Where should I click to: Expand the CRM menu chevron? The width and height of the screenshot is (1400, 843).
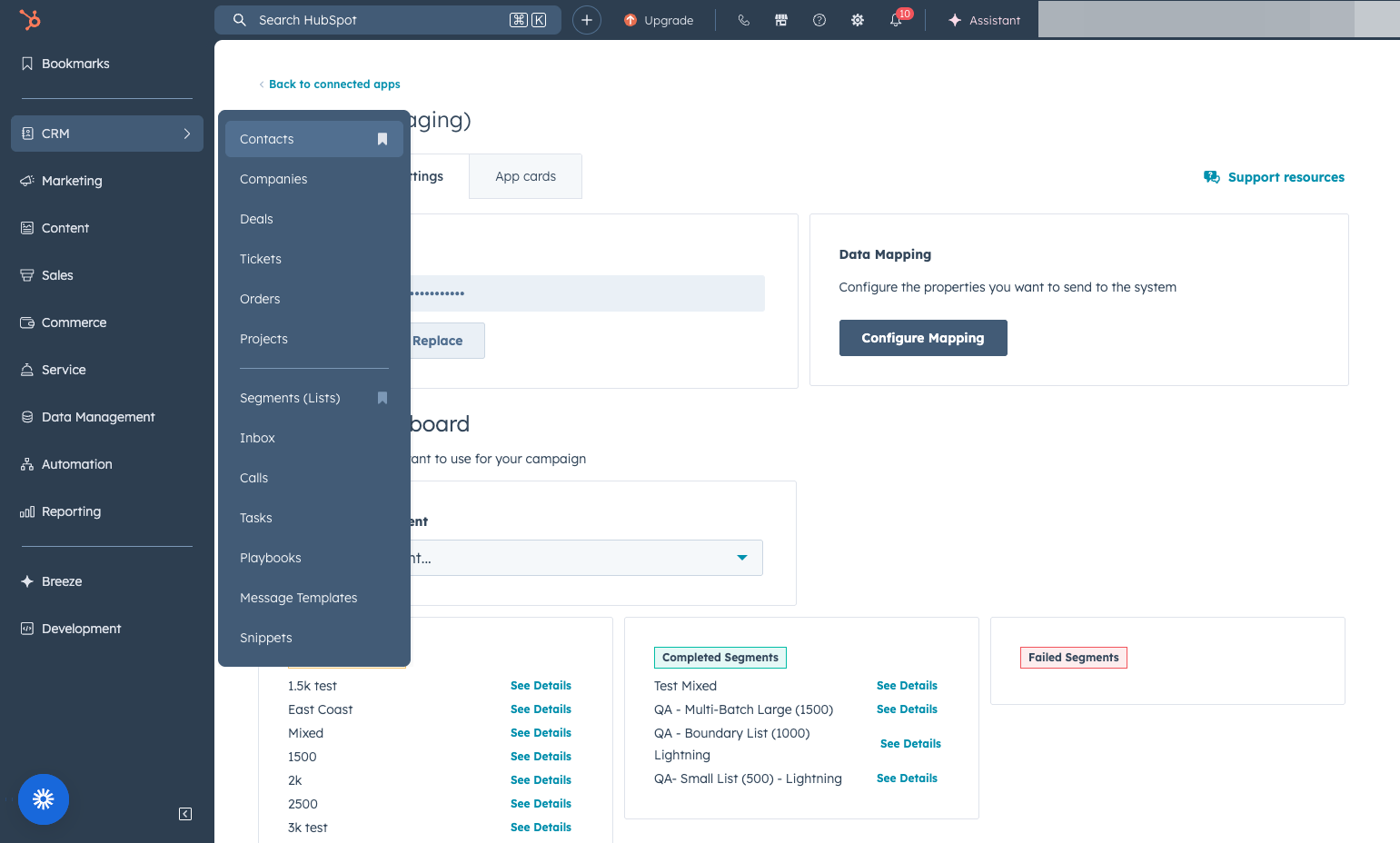pyautogui.click(x=187, y=134)
